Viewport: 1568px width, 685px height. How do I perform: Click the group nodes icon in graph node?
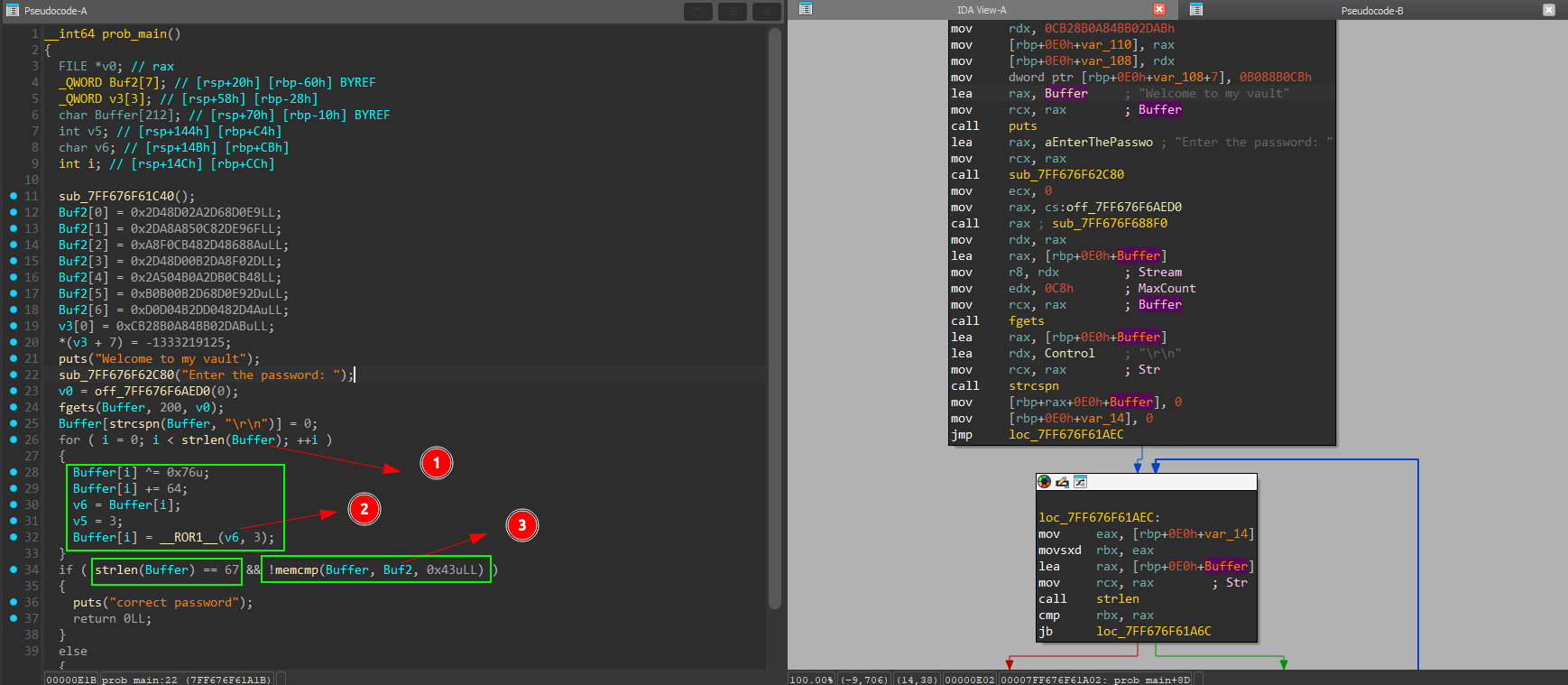(x=1080, y=482)
